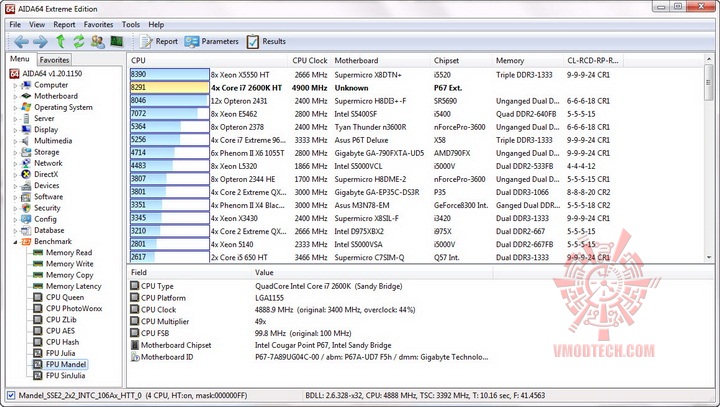
Task: Select the 8046 Opteron 2431 score bar
Action: tap(169, 101)
